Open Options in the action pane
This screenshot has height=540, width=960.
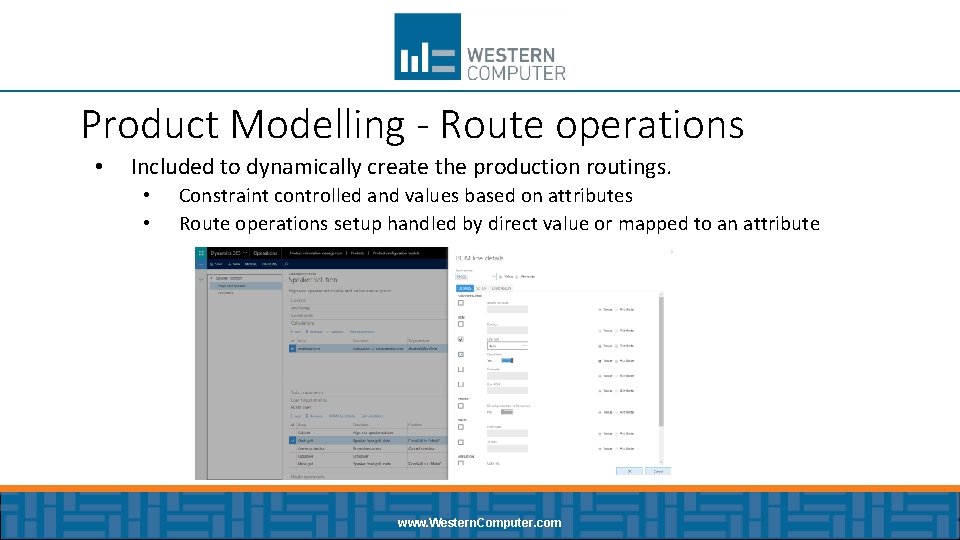point(269,264)
